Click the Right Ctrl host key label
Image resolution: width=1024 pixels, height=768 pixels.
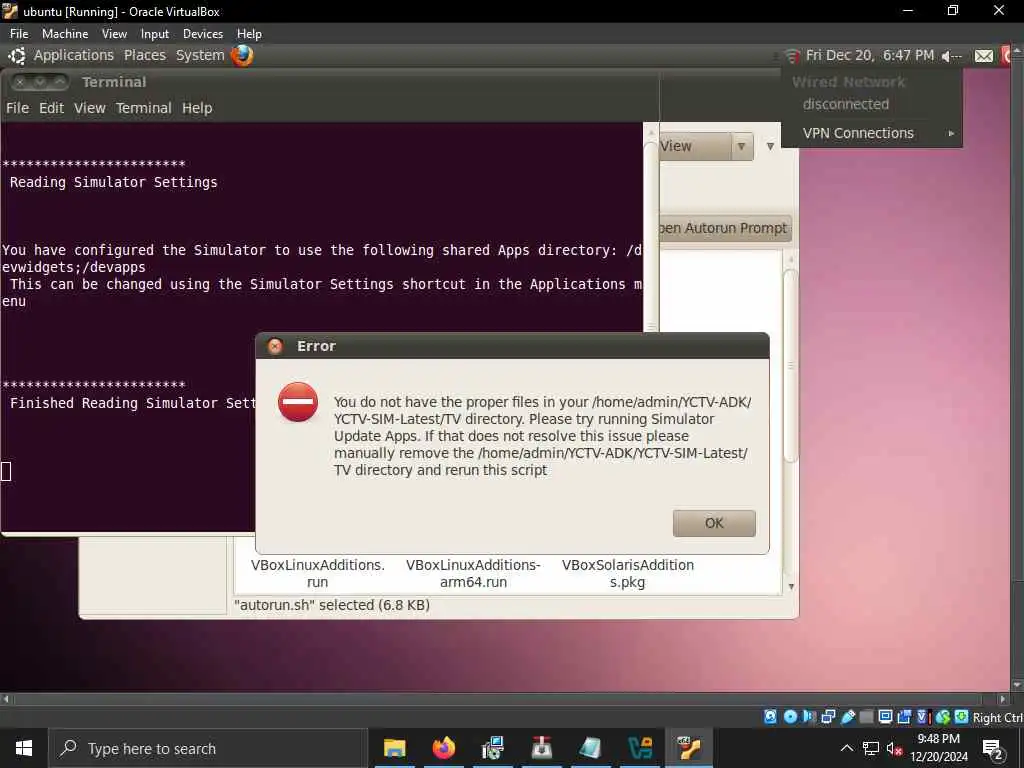click(x=997, y=718)
